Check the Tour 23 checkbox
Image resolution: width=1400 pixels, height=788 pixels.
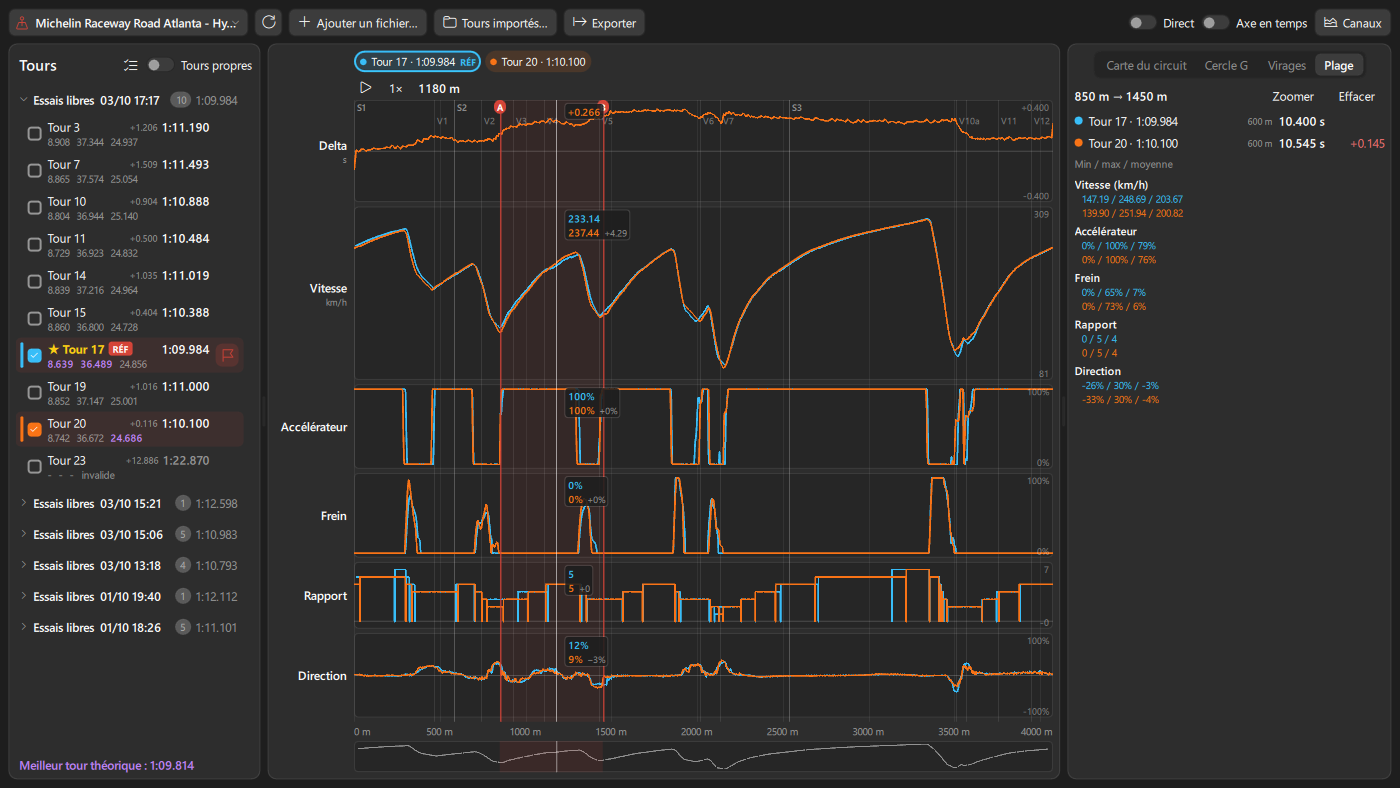point(35,466)
